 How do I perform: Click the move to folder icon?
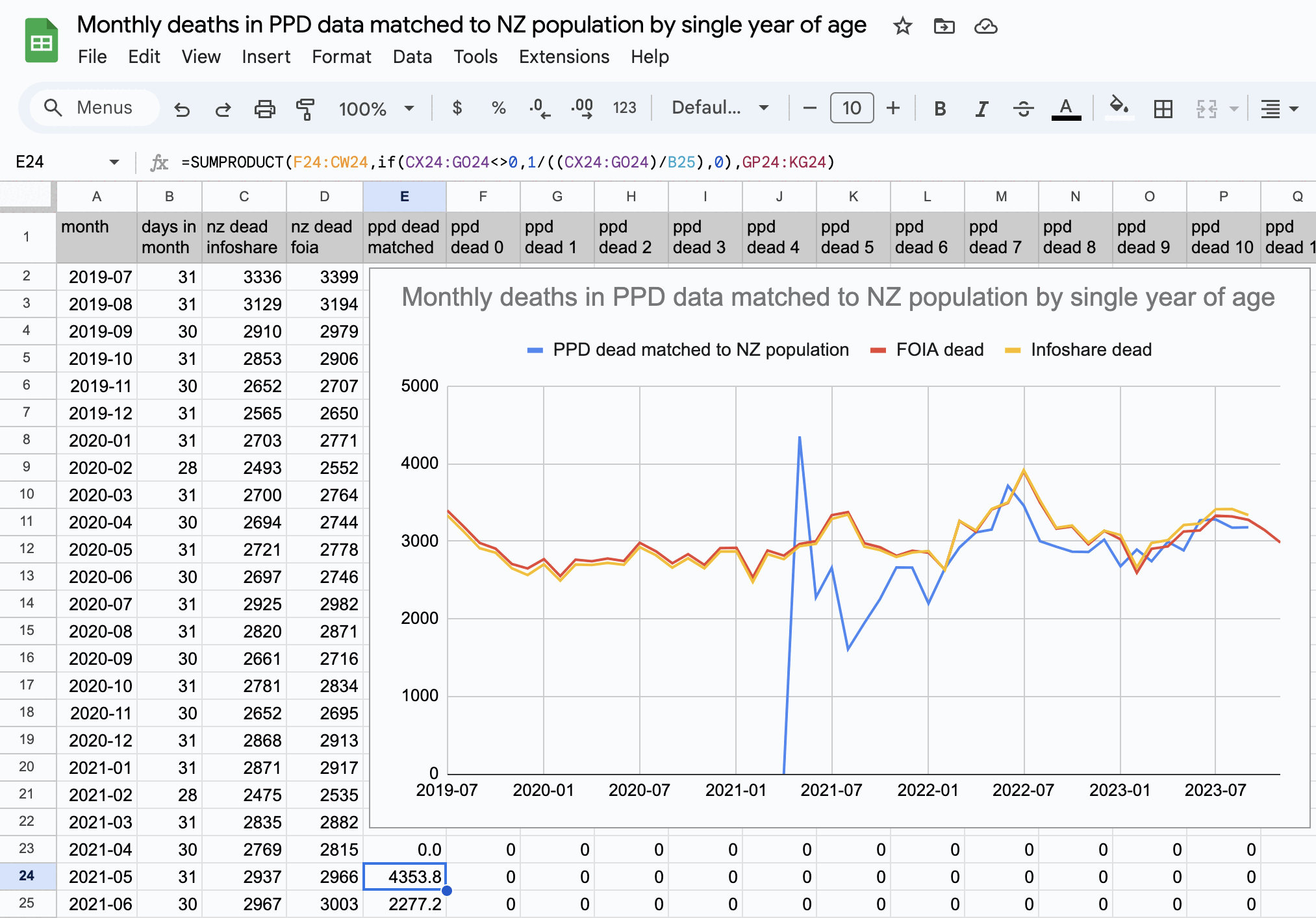click(x=944, y=26)
